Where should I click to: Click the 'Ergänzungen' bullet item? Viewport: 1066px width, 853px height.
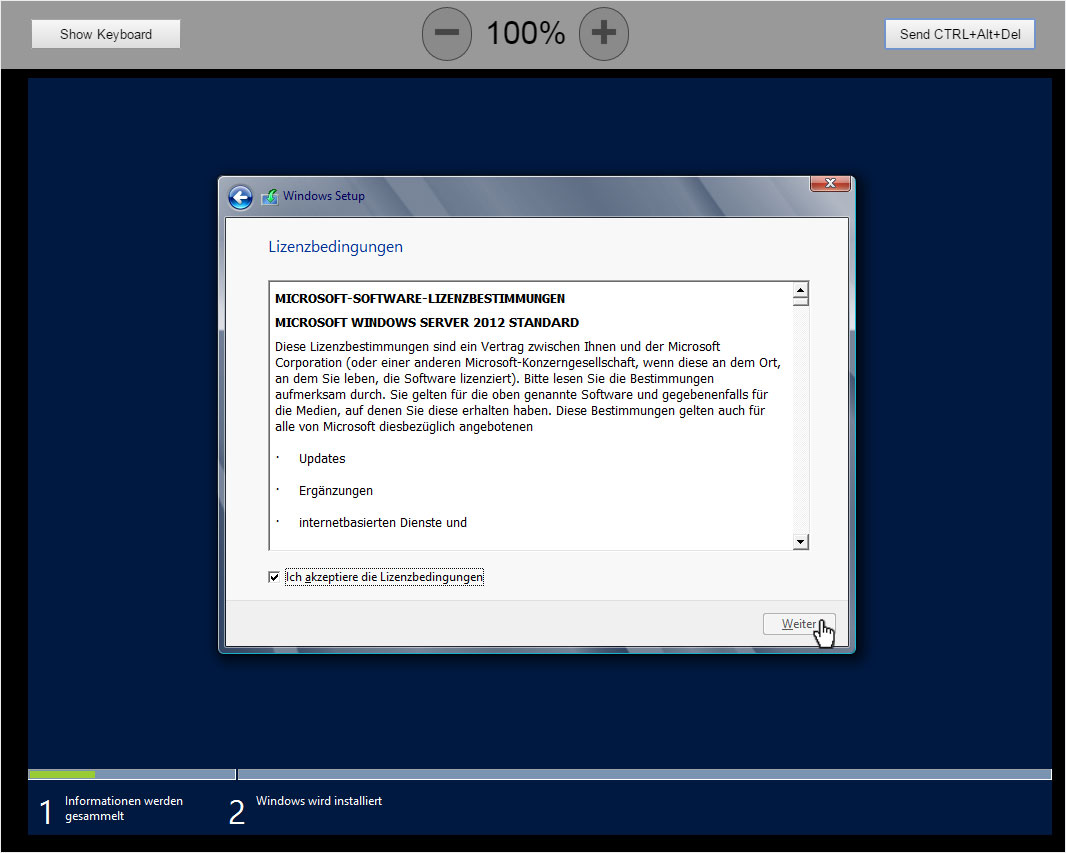[x=336, y=491]
